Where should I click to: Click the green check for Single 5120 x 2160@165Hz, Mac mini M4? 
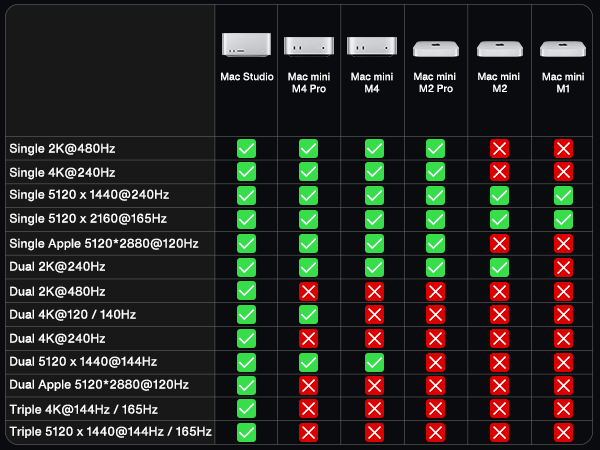(374, 219)
